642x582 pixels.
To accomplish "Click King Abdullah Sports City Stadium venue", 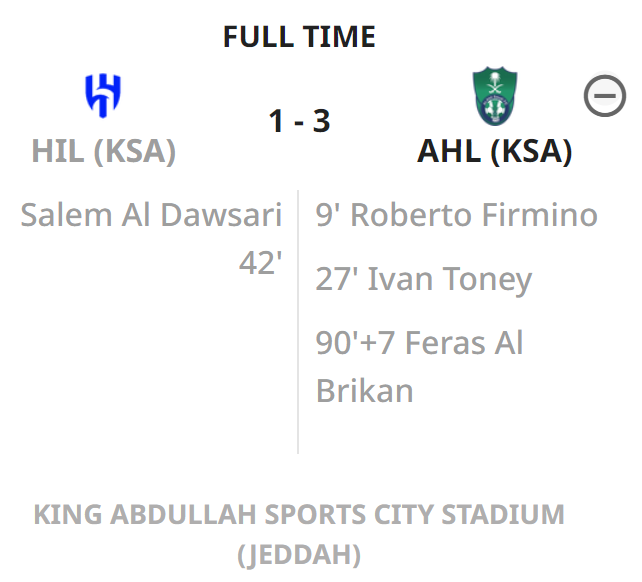I will click(x=299, y=514).
